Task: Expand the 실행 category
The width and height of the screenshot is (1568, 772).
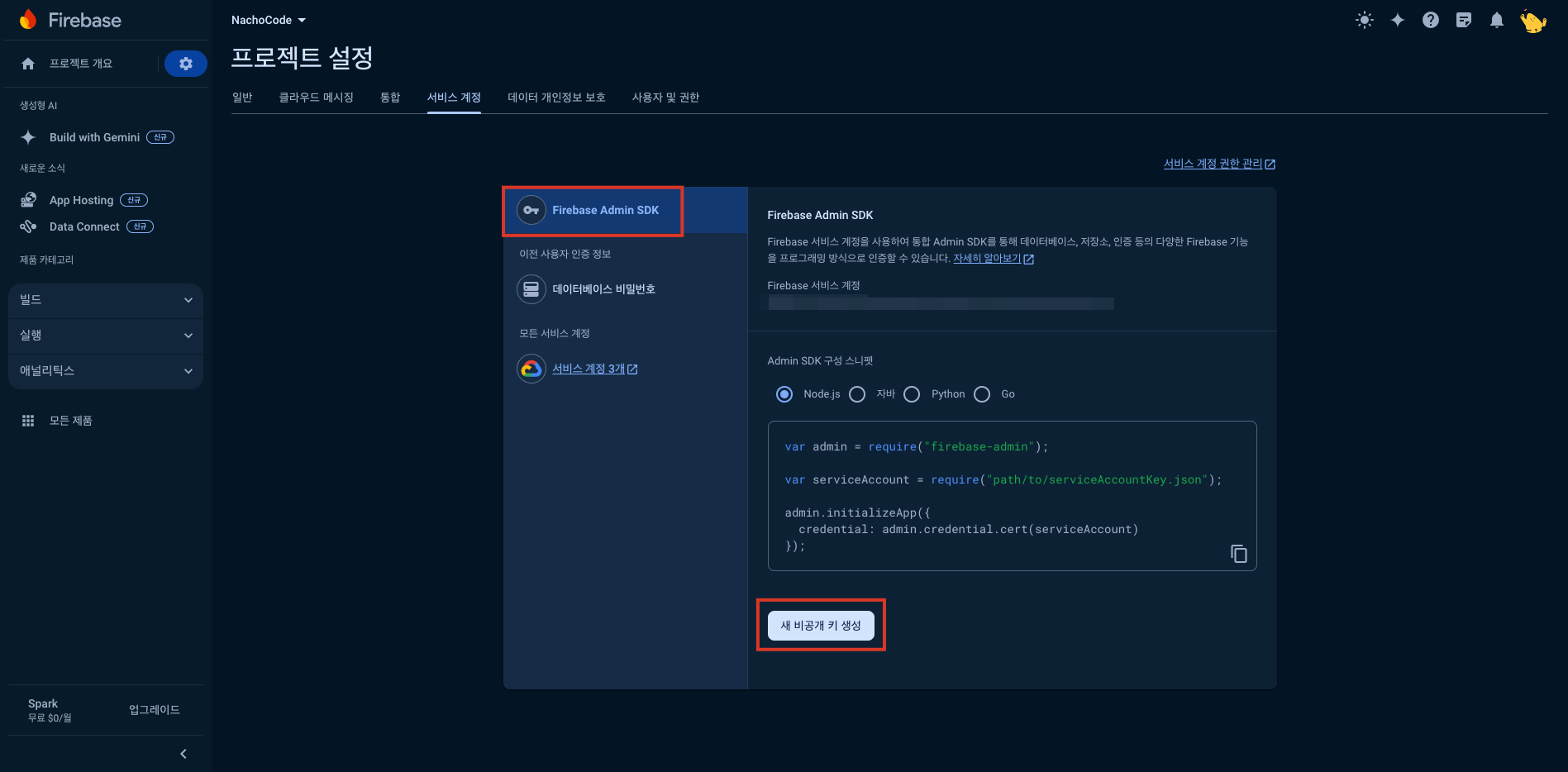Action: coord(106,336)
